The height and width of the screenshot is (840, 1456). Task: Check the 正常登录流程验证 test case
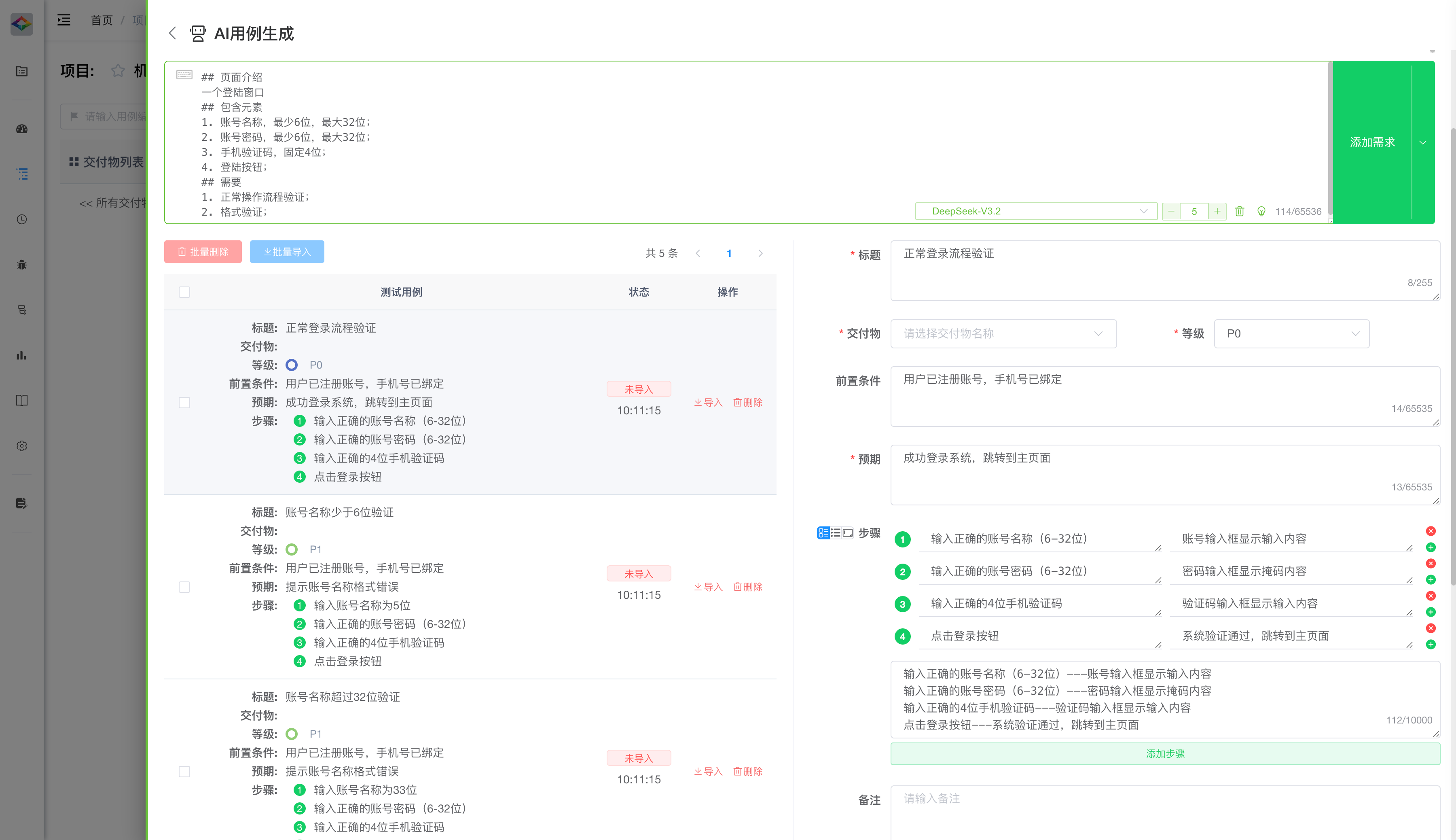coord(184,402)
